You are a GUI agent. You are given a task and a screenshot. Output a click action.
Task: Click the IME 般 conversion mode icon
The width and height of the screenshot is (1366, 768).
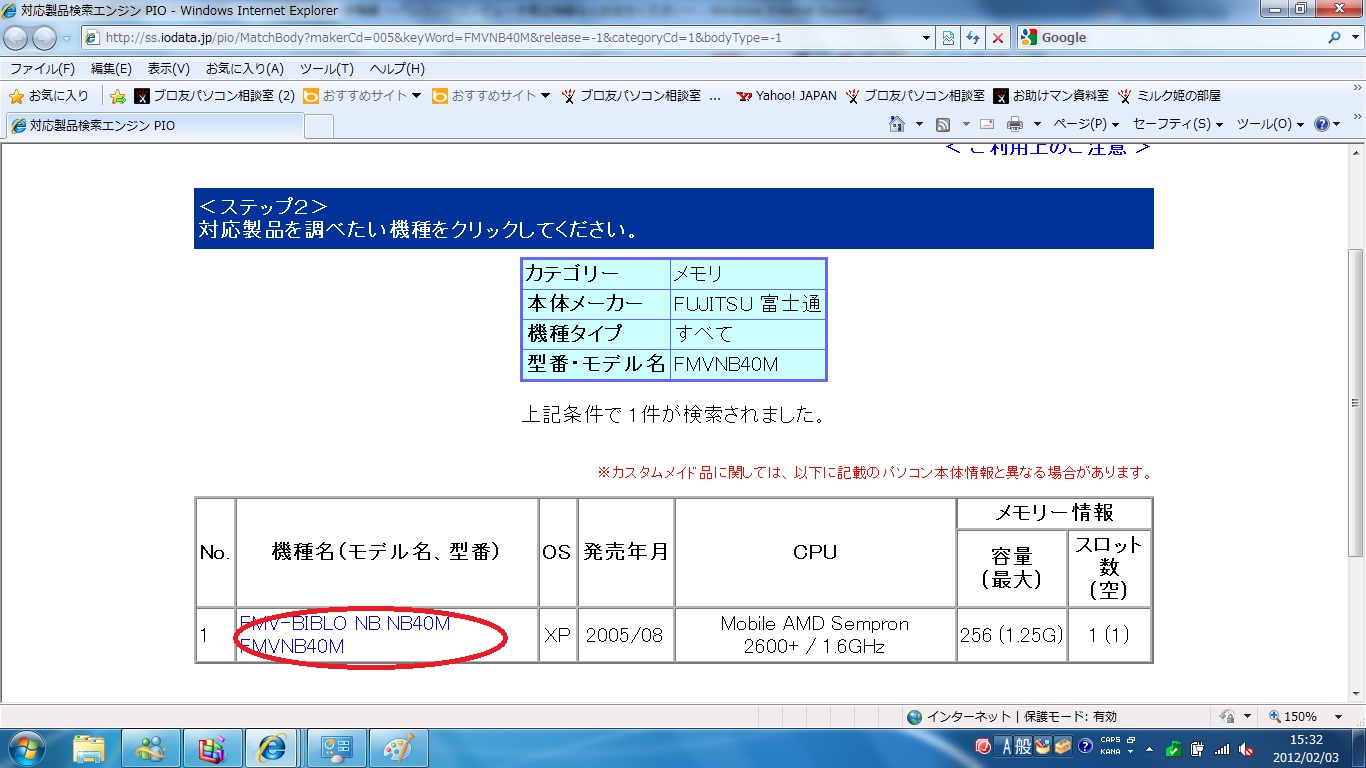[x=1024, y=747]
